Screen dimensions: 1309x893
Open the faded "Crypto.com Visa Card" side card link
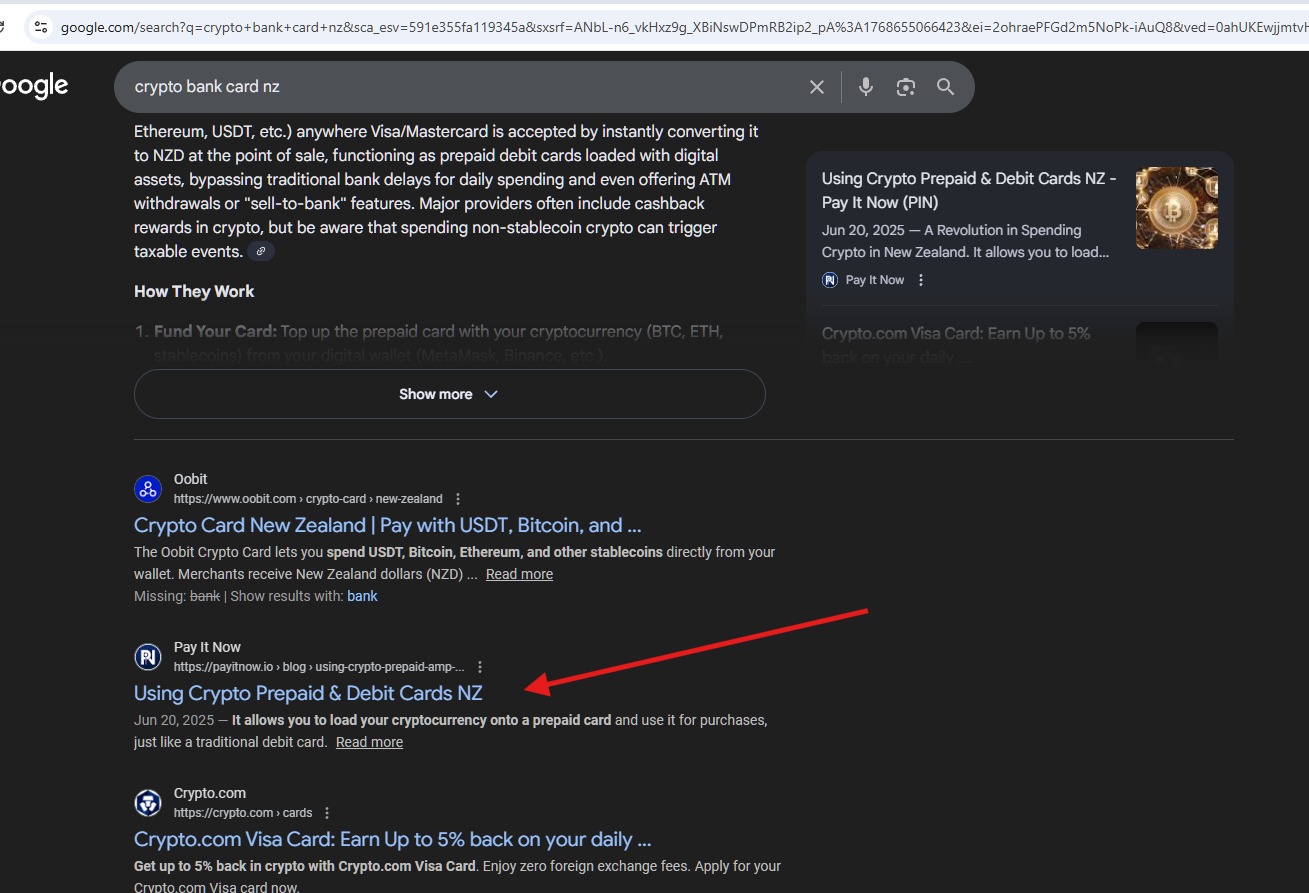pos(956,344)
